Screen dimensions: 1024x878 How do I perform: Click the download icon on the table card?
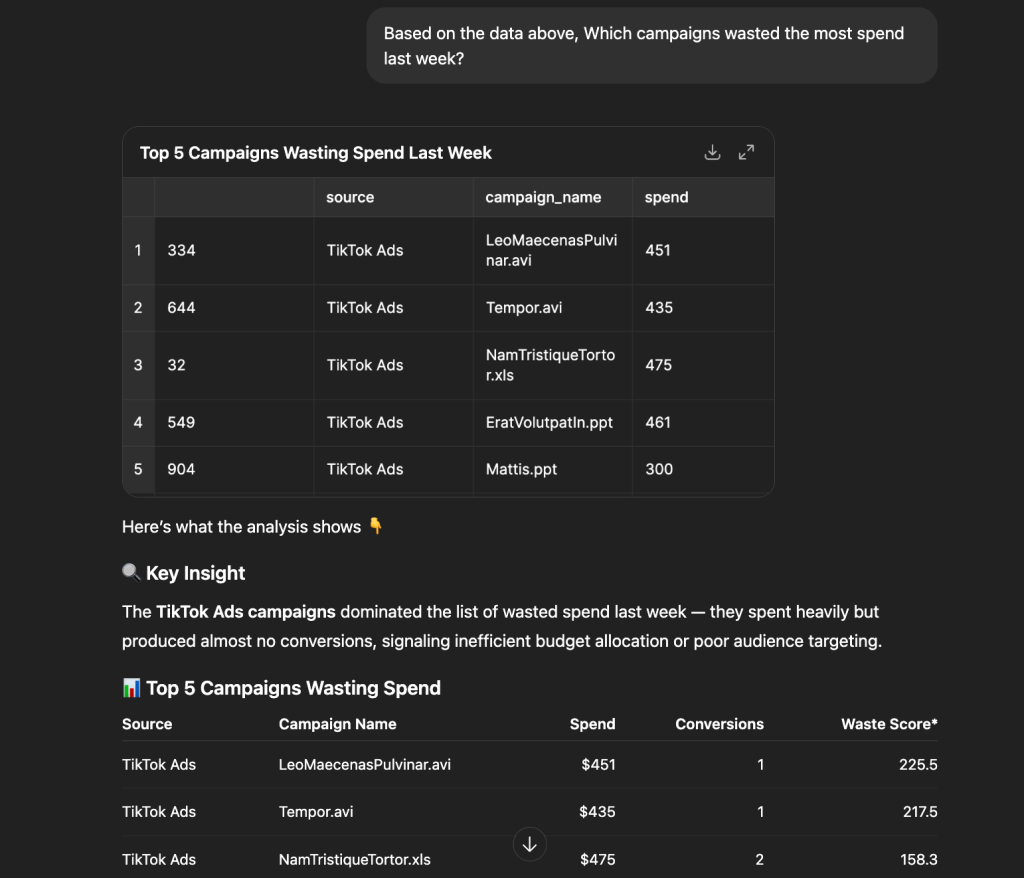[712, 151]
